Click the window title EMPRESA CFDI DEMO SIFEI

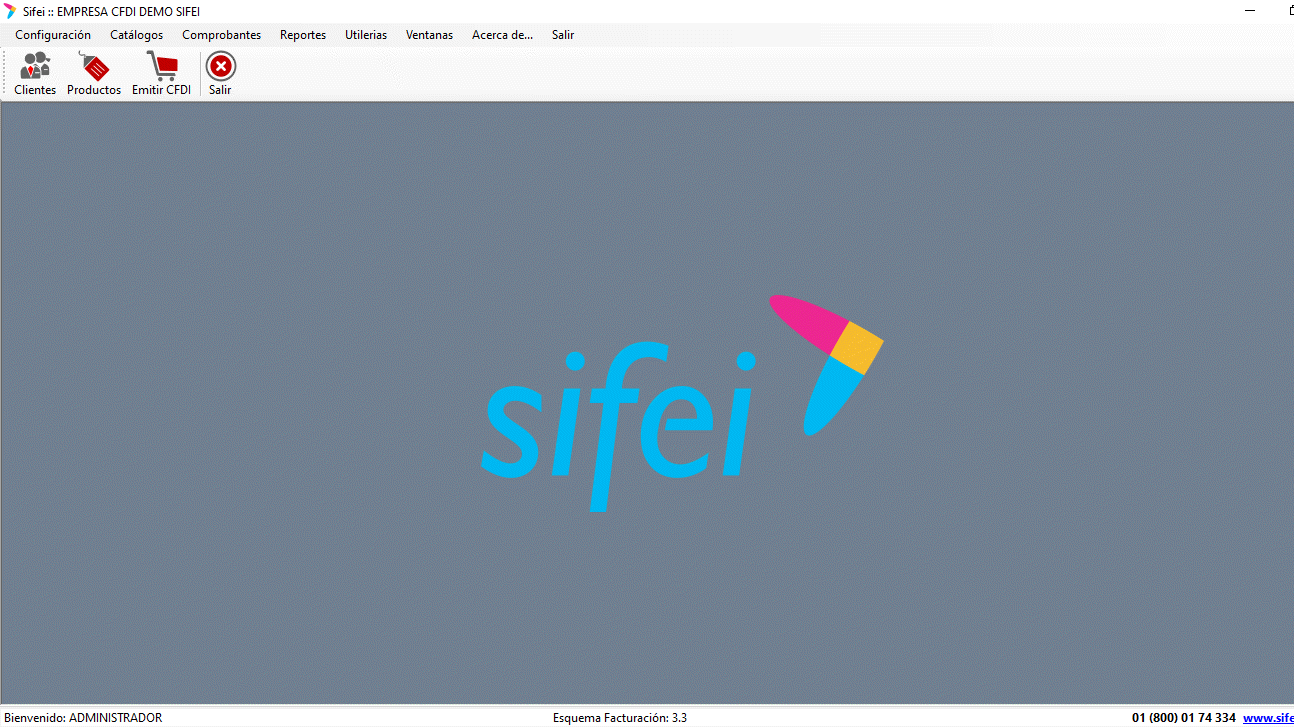click(129, 11)
